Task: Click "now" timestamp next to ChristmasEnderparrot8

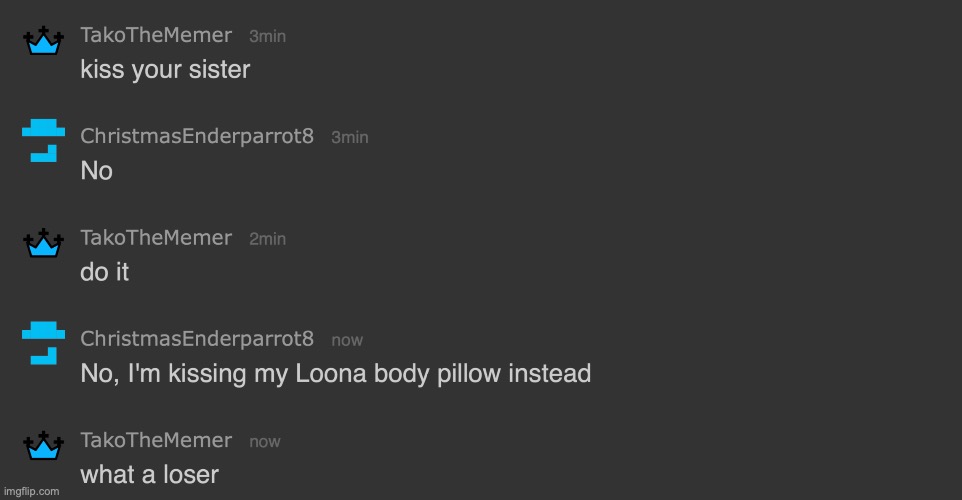Action: (x=347, y=340)
